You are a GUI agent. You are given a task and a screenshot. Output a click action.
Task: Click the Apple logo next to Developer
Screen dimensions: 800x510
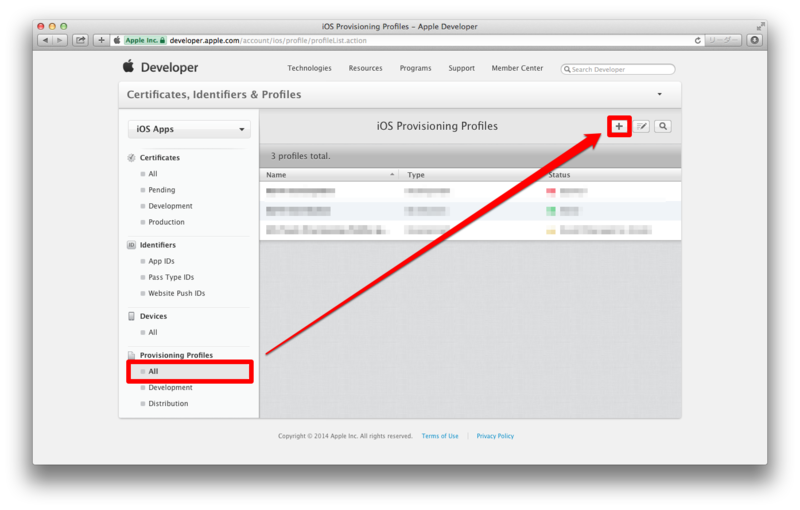tap(129, 66)
